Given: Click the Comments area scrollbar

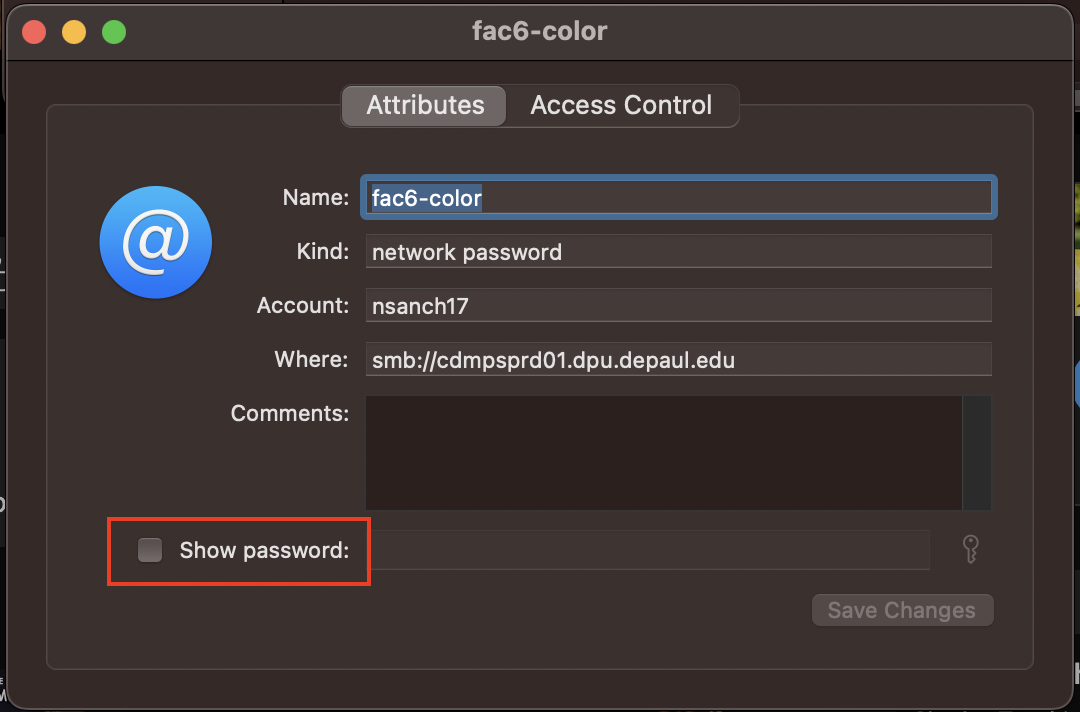Looking at the screenshot, I should point(976,452).
